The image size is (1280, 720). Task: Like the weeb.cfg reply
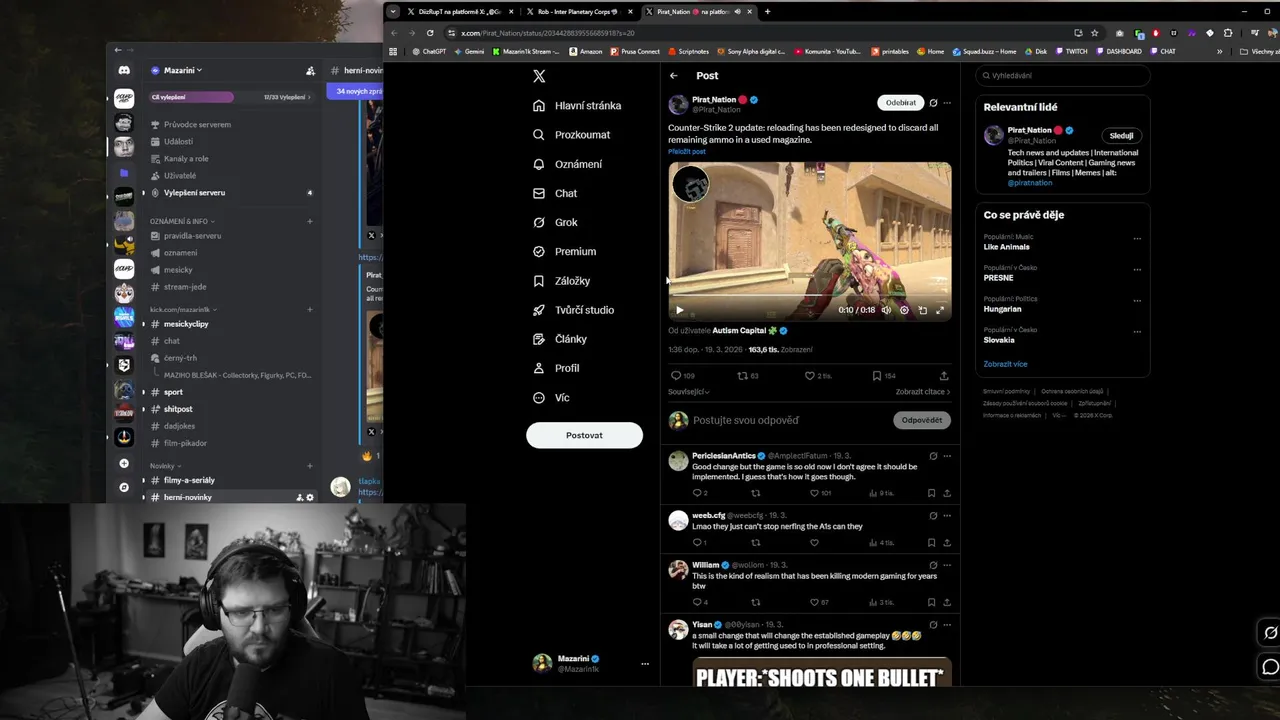[814, 543]
